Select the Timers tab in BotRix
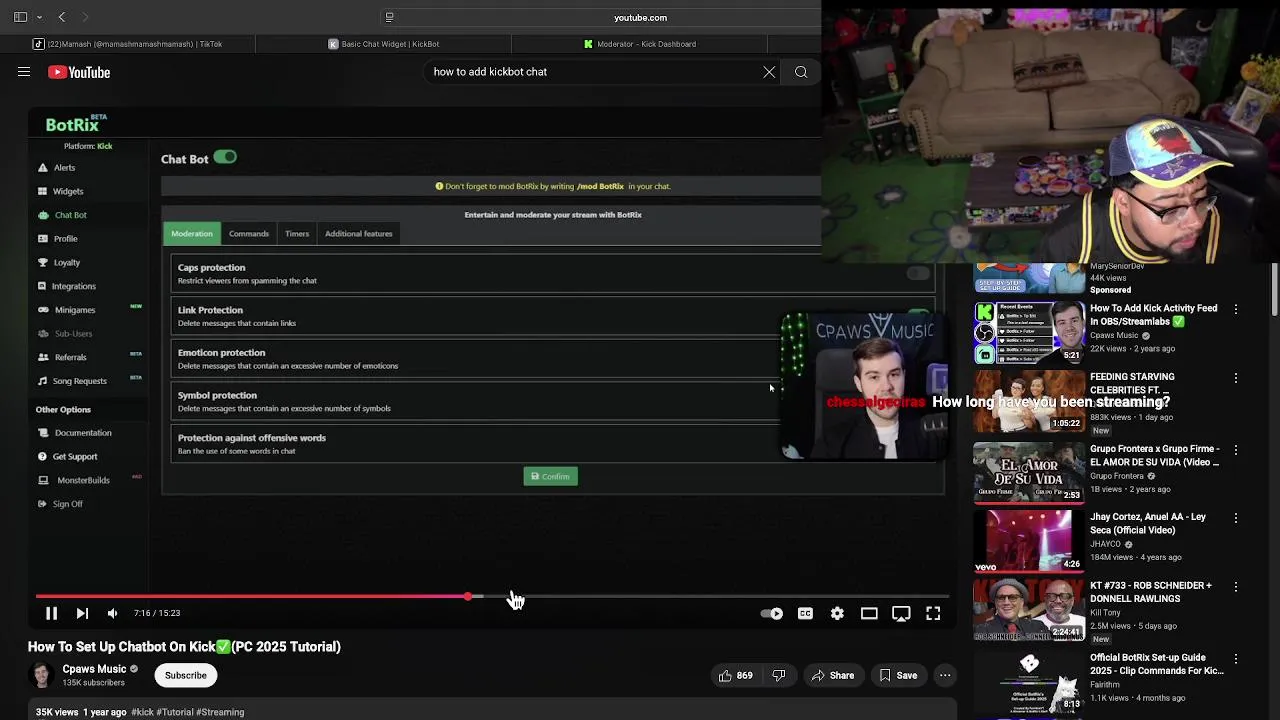This screenshot has width=1280, height=720. (x=297, y=233)
